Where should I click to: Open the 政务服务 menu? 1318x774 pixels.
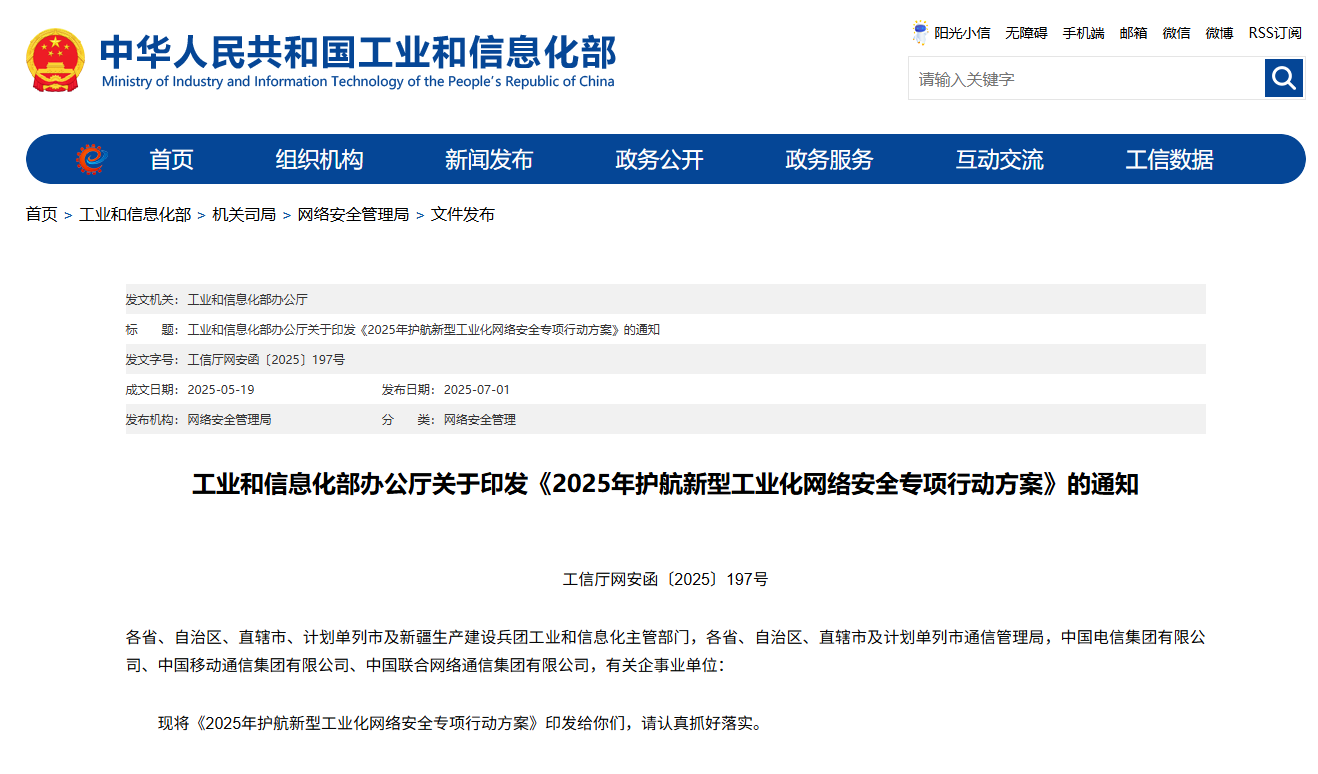[x=827, y=158]
